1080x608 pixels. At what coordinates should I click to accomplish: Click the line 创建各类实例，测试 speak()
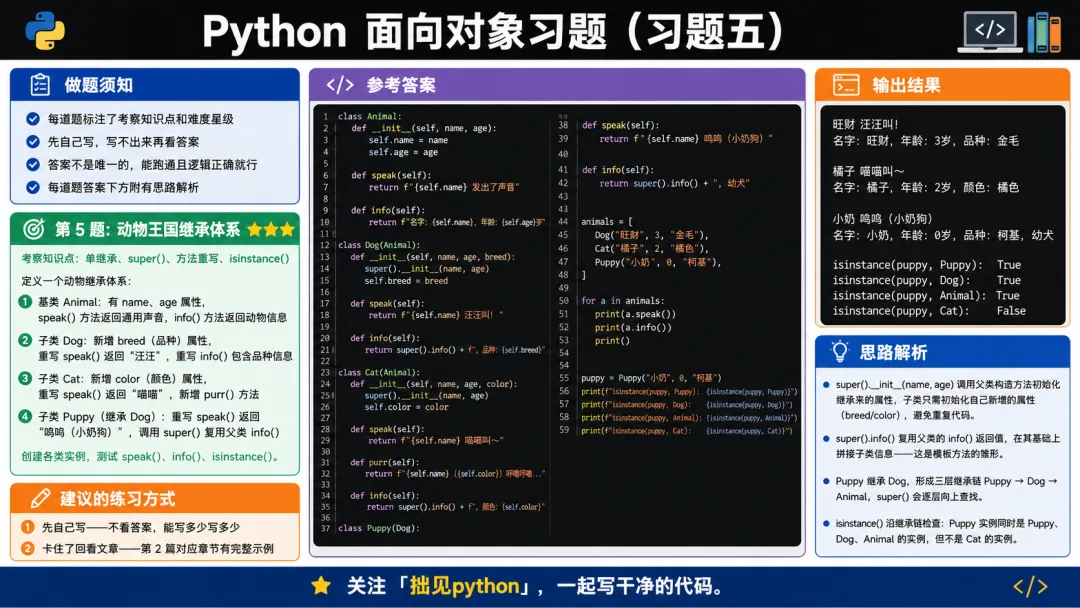click(x=149, y=457)
